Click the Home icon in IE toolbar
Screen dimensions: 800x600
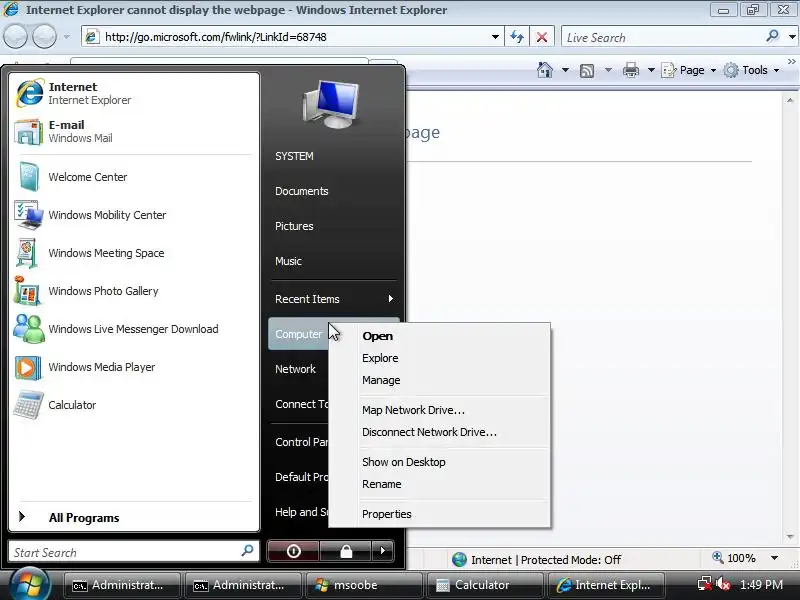(x=545, y=70)
